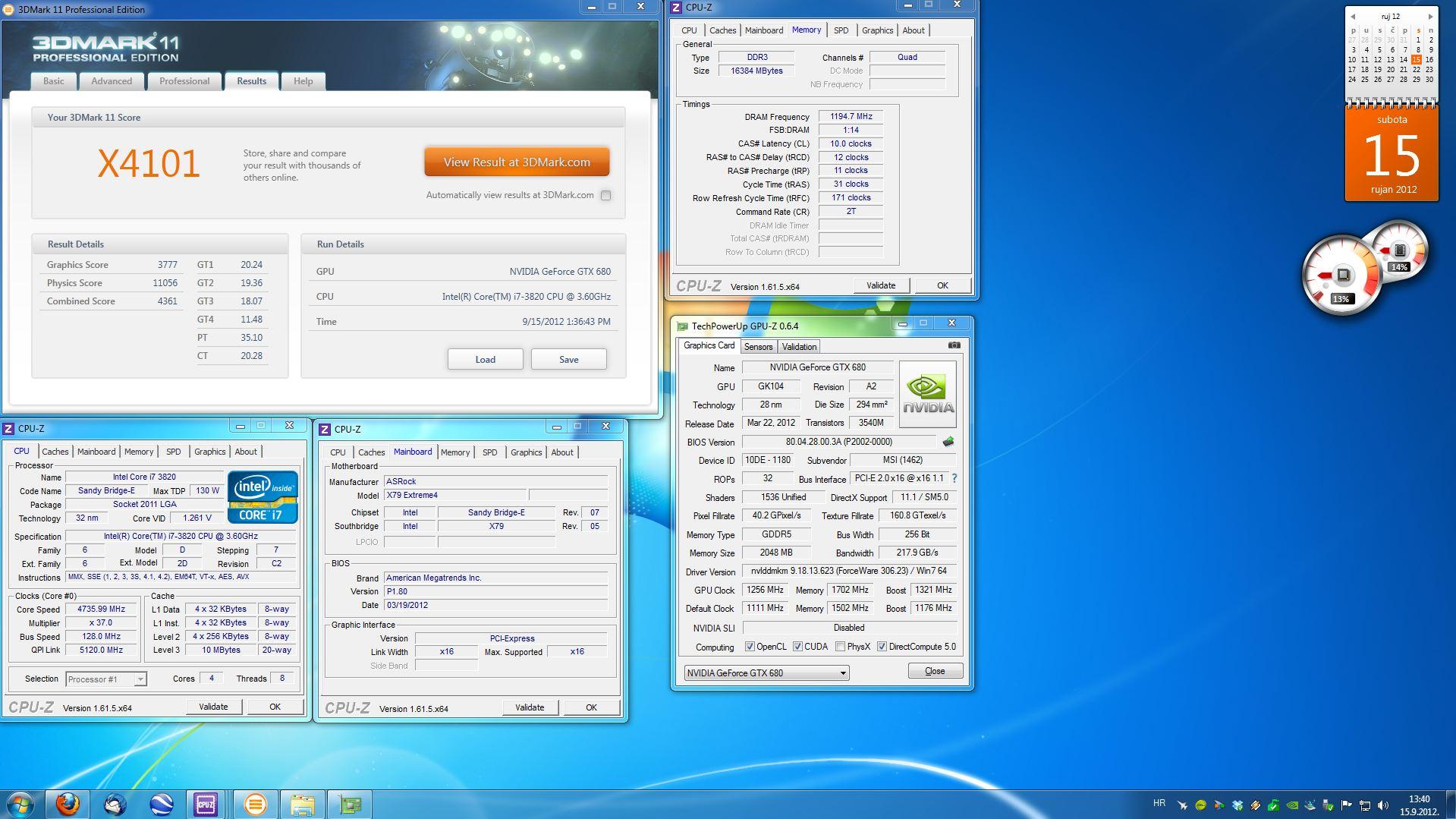Click the volume speaker tray icon
Image resolution: width=1456 pixels, height=819 pixels.
coord(1382,805)
